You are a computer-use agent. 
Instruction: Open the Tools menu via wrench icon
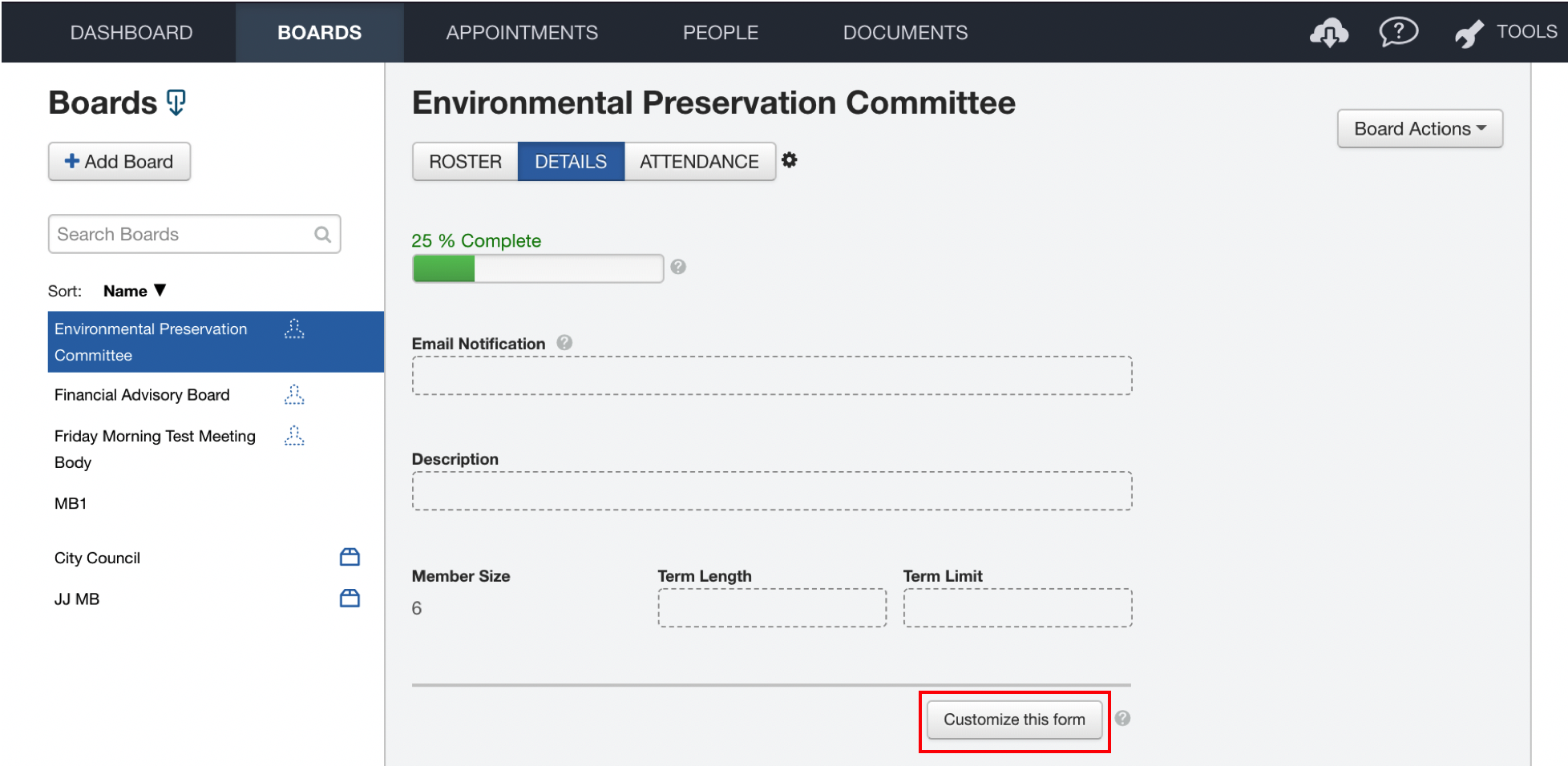[1468, 32]
